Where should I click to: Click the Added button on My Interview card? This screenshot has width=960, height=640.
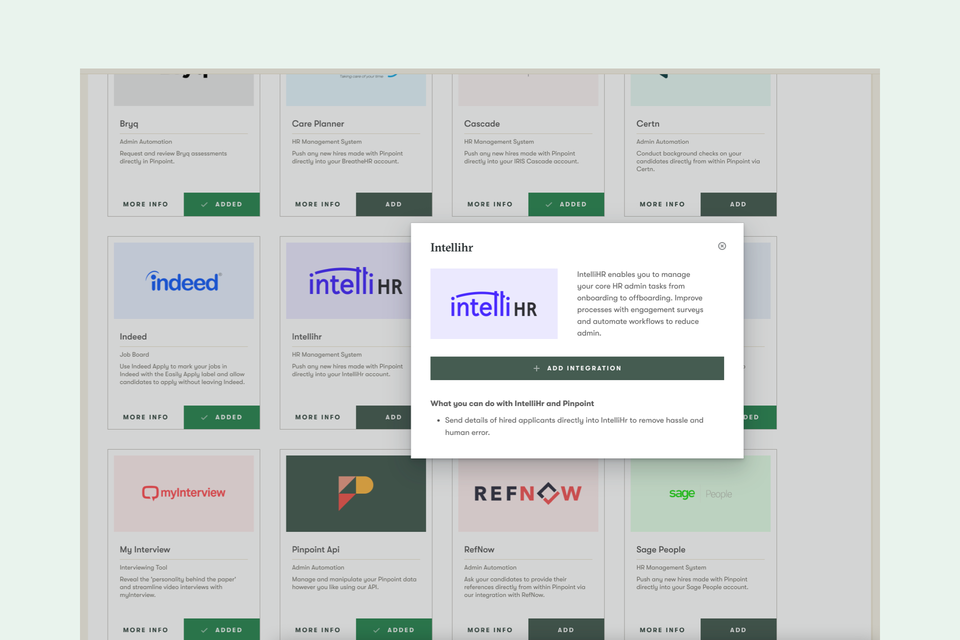click(222, 630)
